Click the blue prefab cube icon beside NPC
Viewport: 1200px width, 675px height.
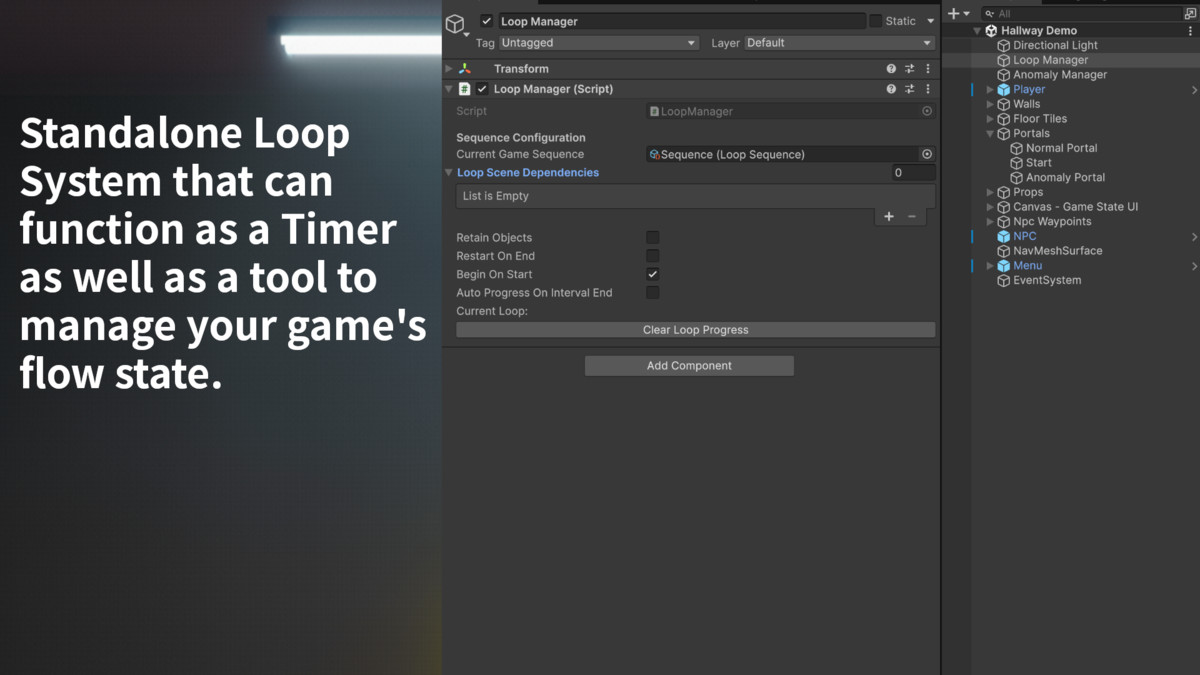pos(1004,237)
